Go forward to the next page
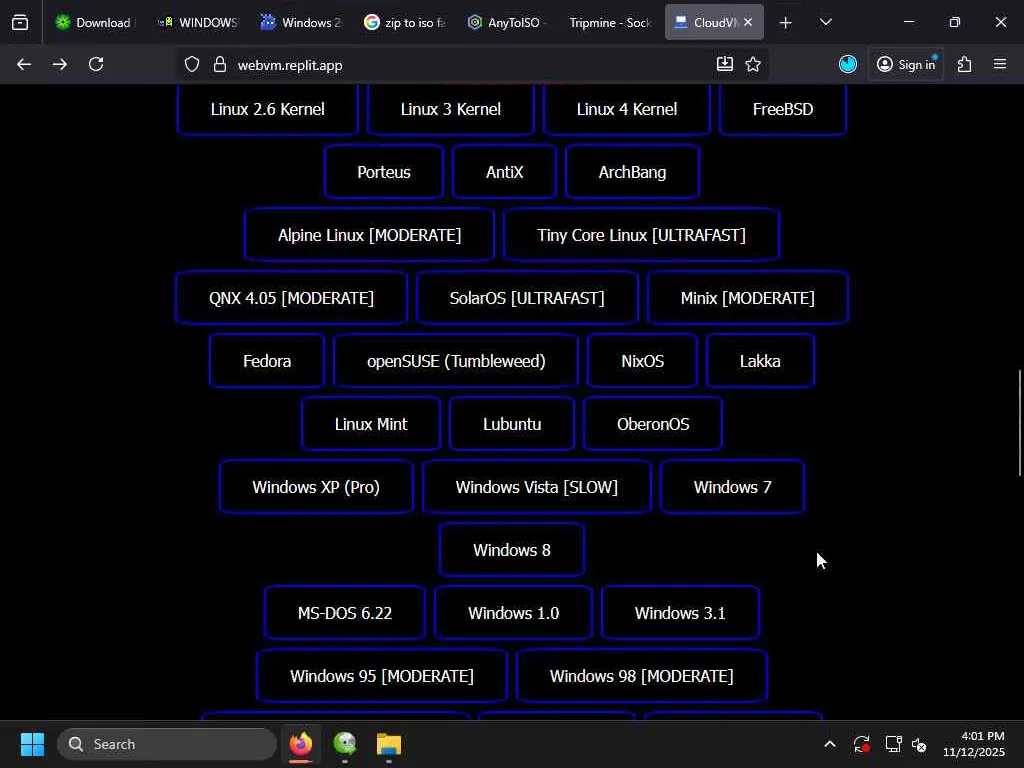 click(x=59, y=64)
